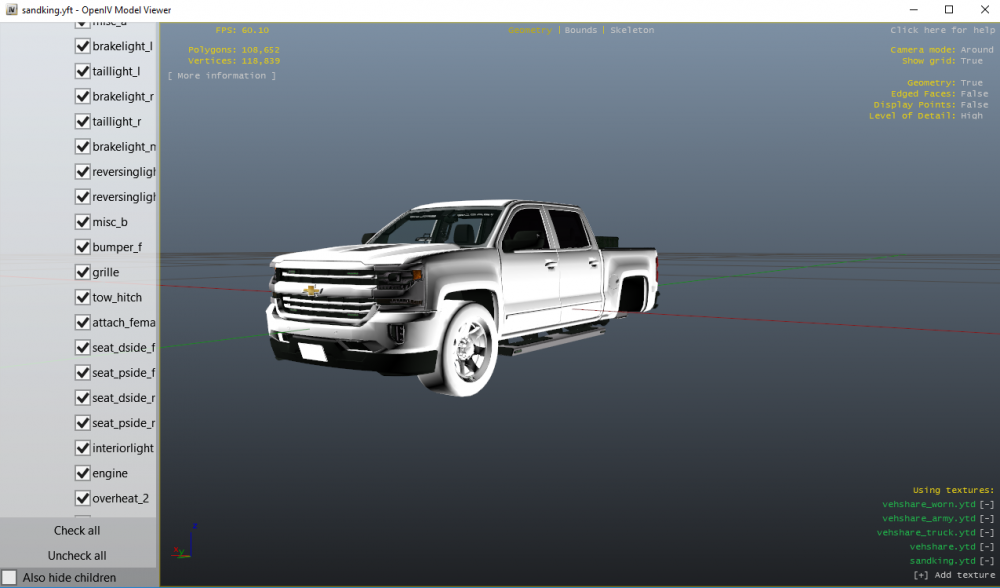Toggle the engine checkbox
Viewport: 1000px width, 588px height.
82,473
